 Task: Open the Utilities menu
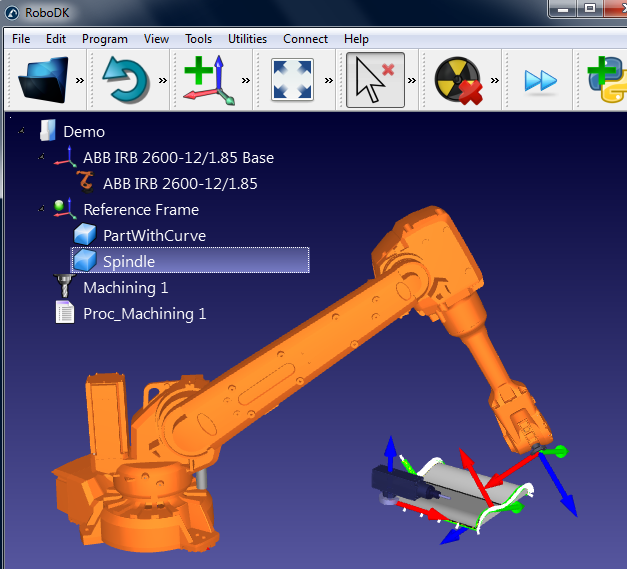point(248,39)
